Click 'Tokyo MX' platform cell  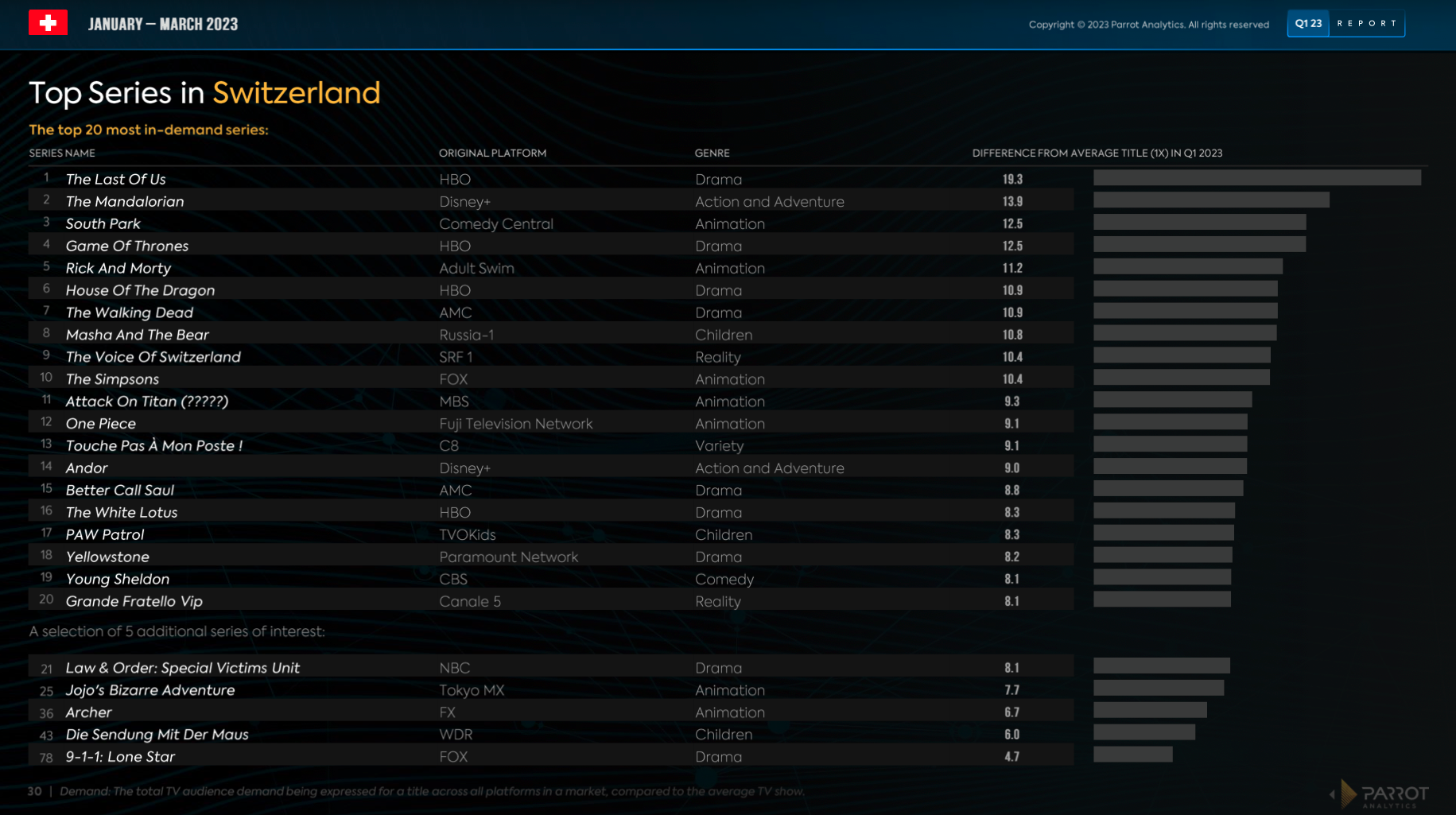click(x=472, y=690)
